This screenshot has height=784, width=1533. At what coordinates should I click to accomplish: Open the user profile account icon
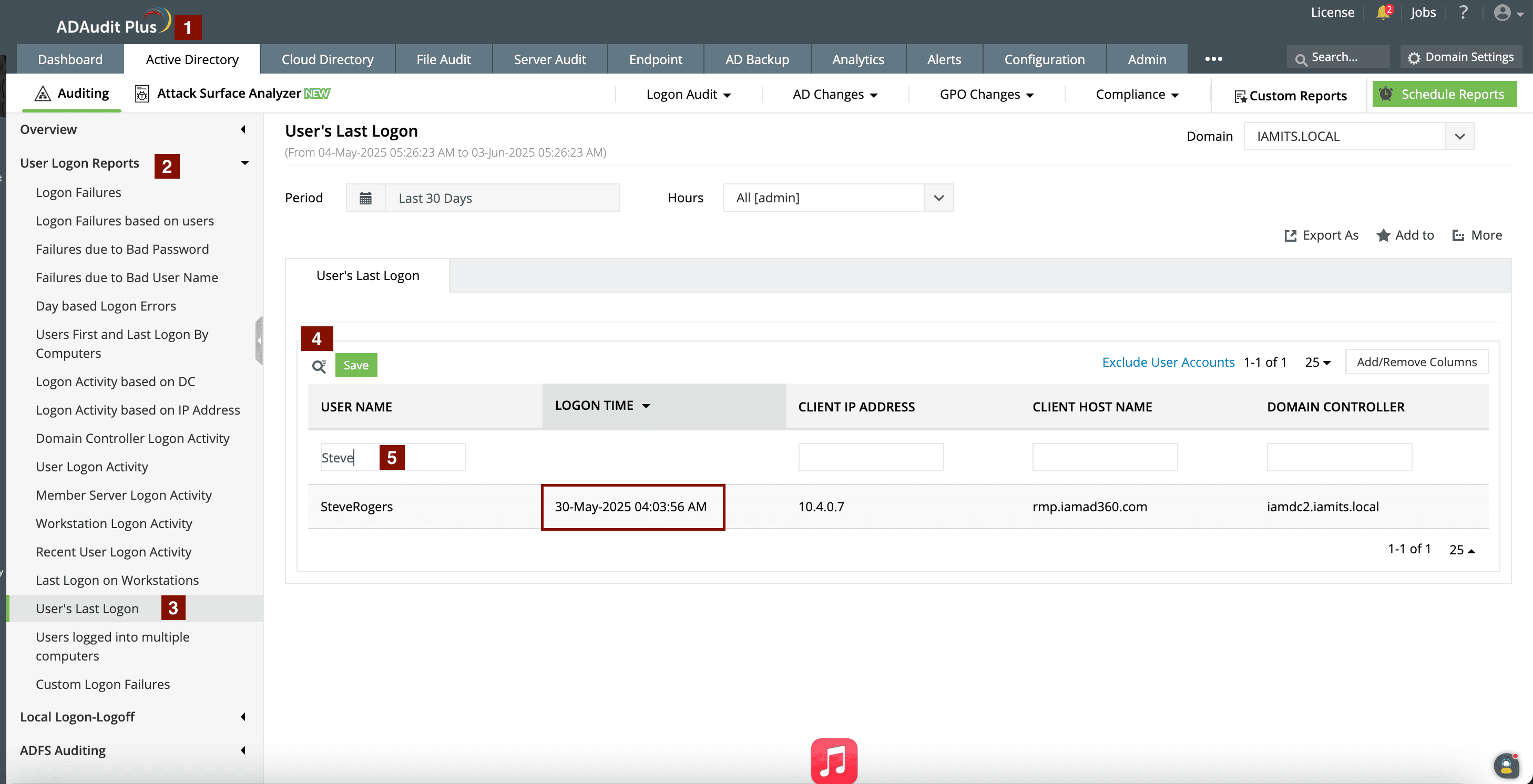point(1503,13)
